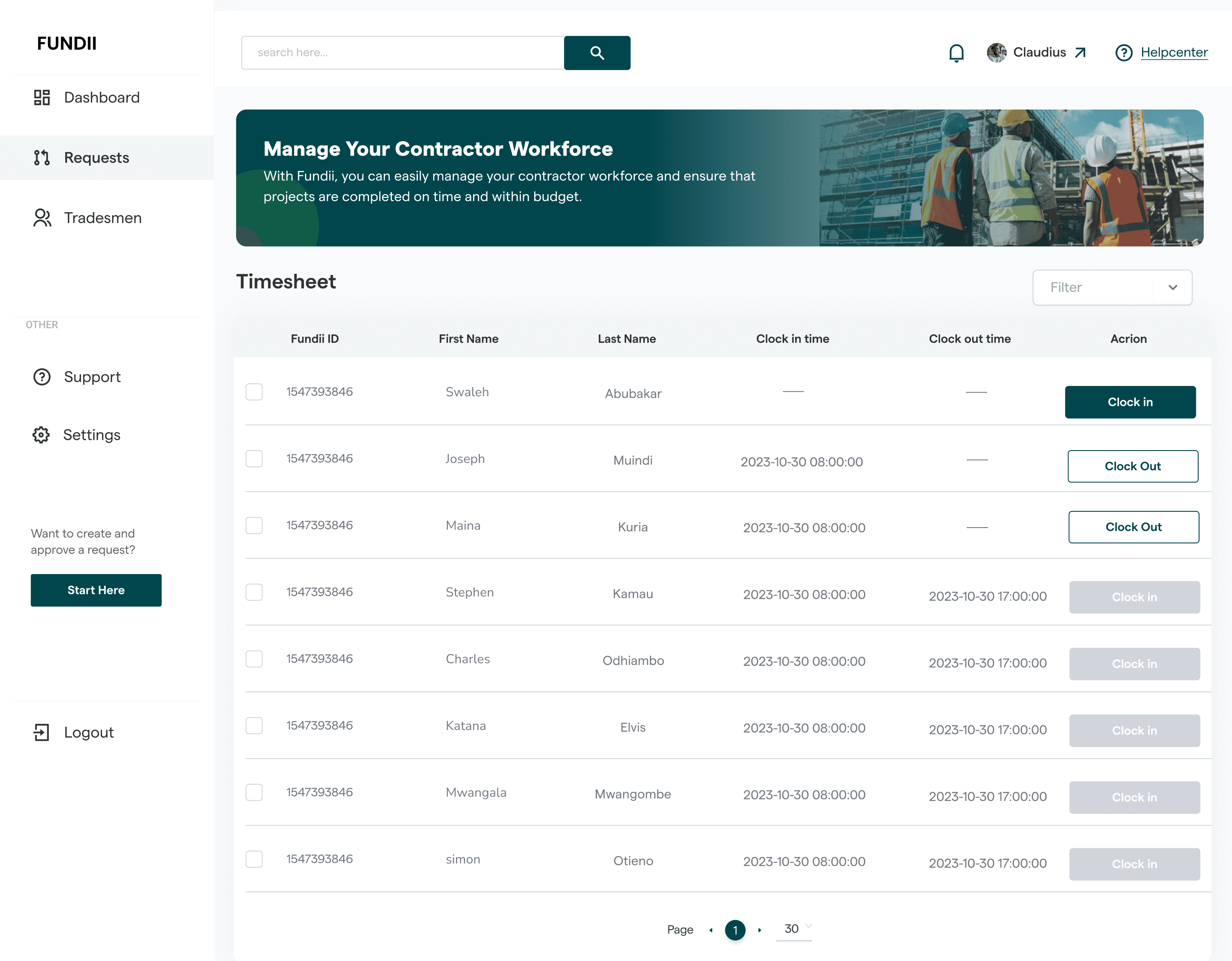Click disabled Clock in for Stephen Kamau
Screen dimensions: 1232x961
tap(1135, 597)
